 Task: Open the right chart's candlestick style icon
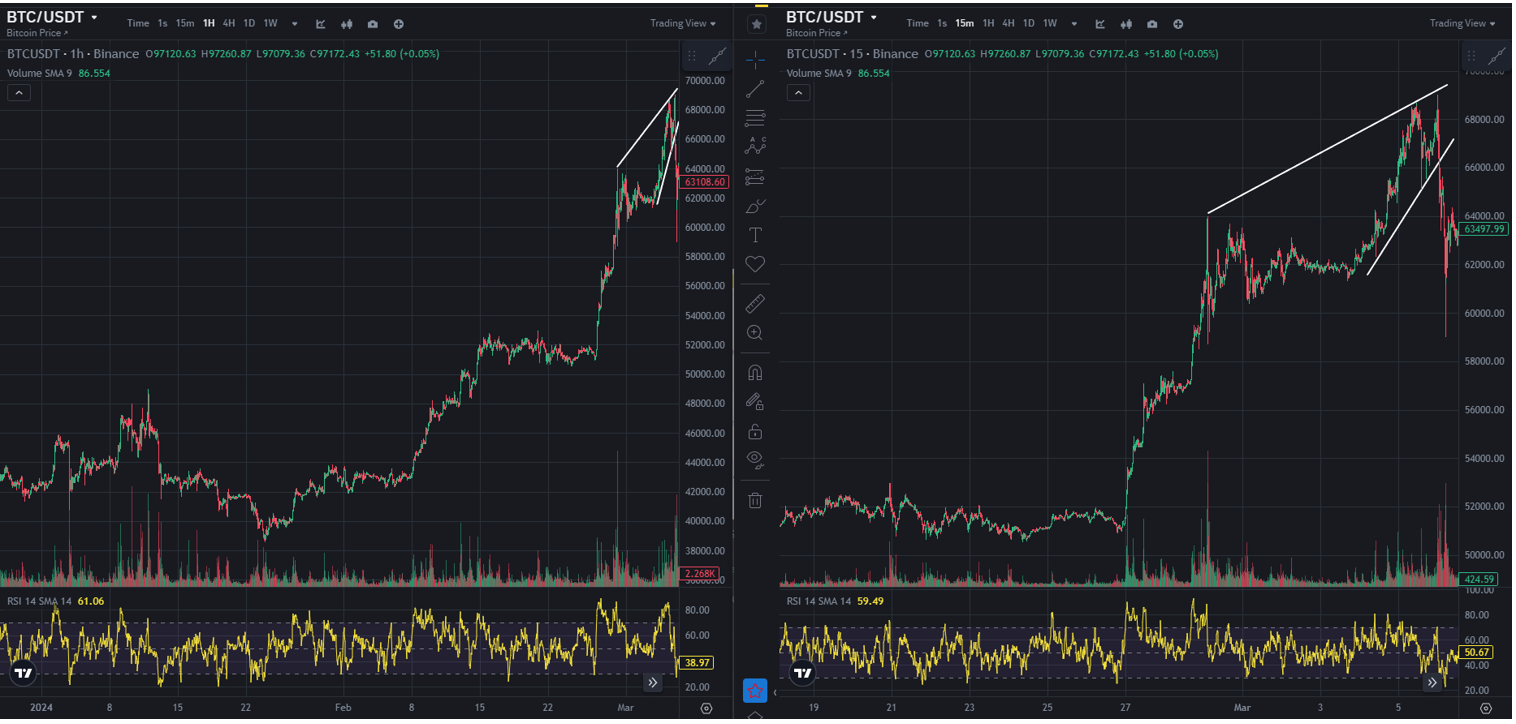[1126, 23]
